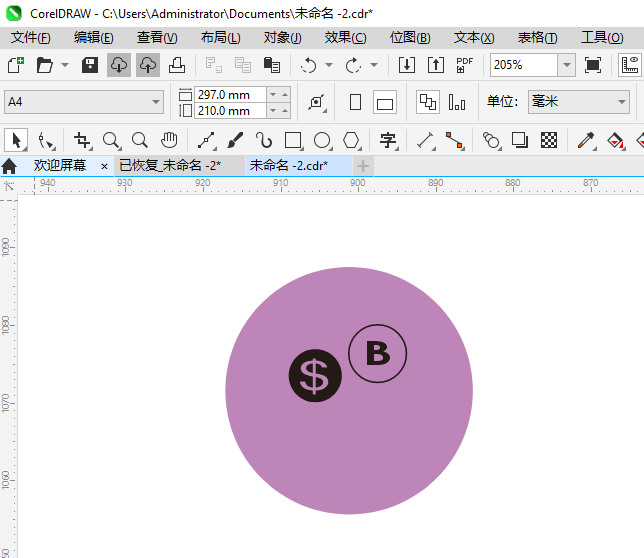Open the 对象(J) menu
Image resolution: width=644 pixels, height=558 pixels.
283,38
